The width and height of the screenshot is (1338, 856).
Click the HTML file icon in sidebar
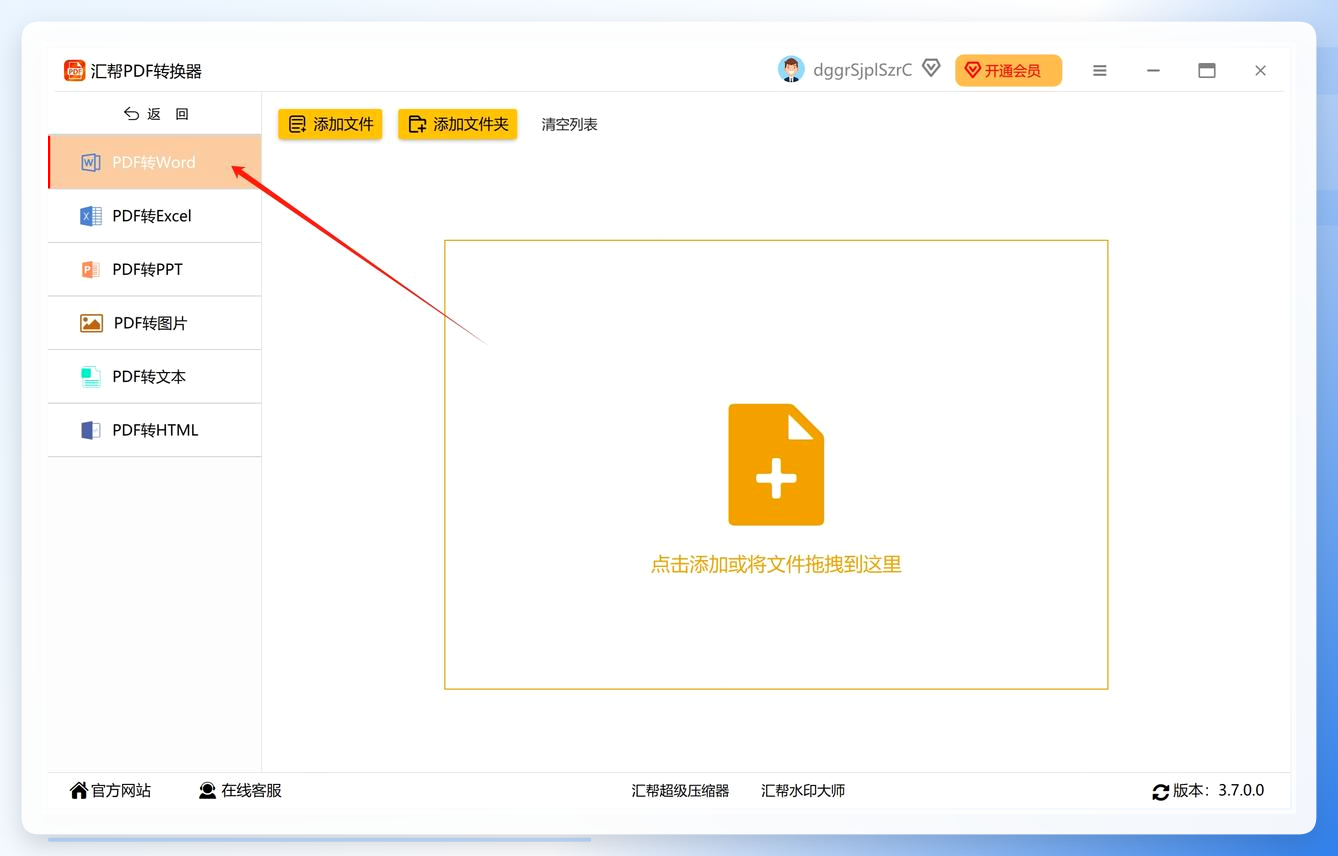pos(91,430)
